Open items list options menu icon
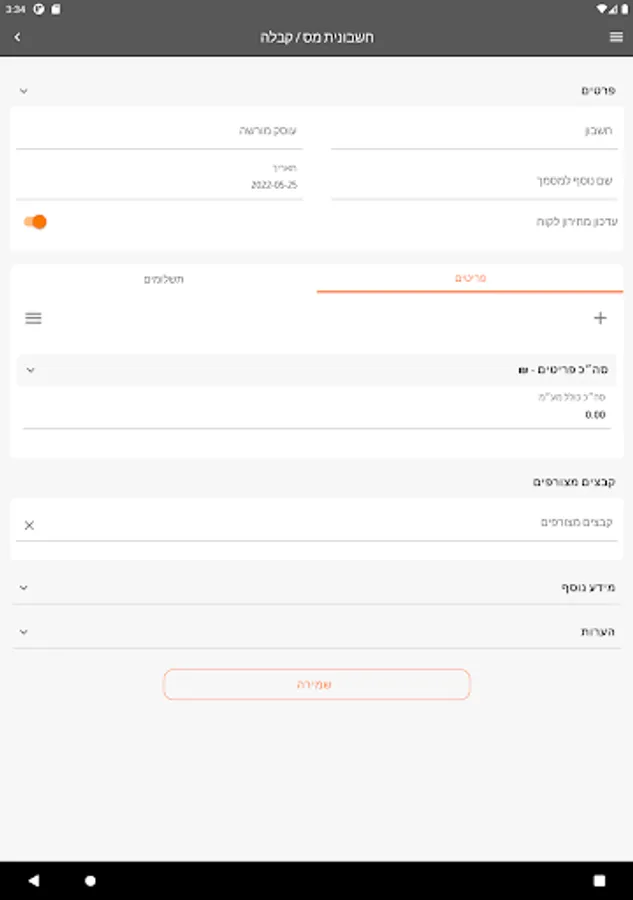This screenshot has width=633, height=900. coord(33,318)
